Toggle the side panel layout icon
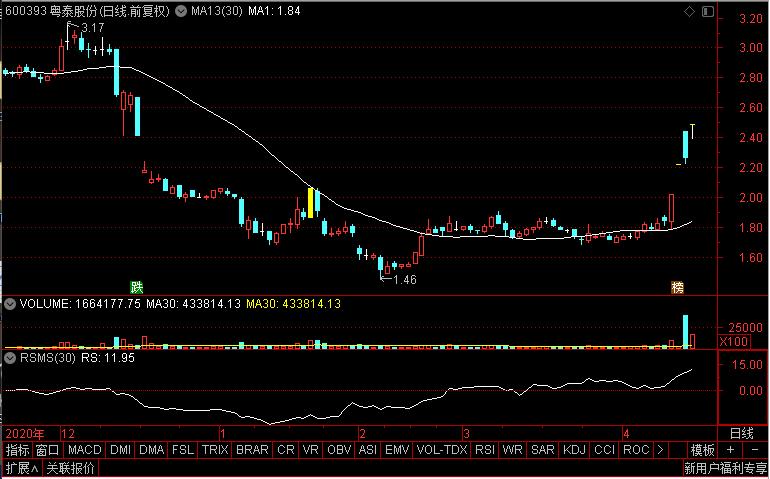This screenshot has width=770, height=479. pos(708,11)
